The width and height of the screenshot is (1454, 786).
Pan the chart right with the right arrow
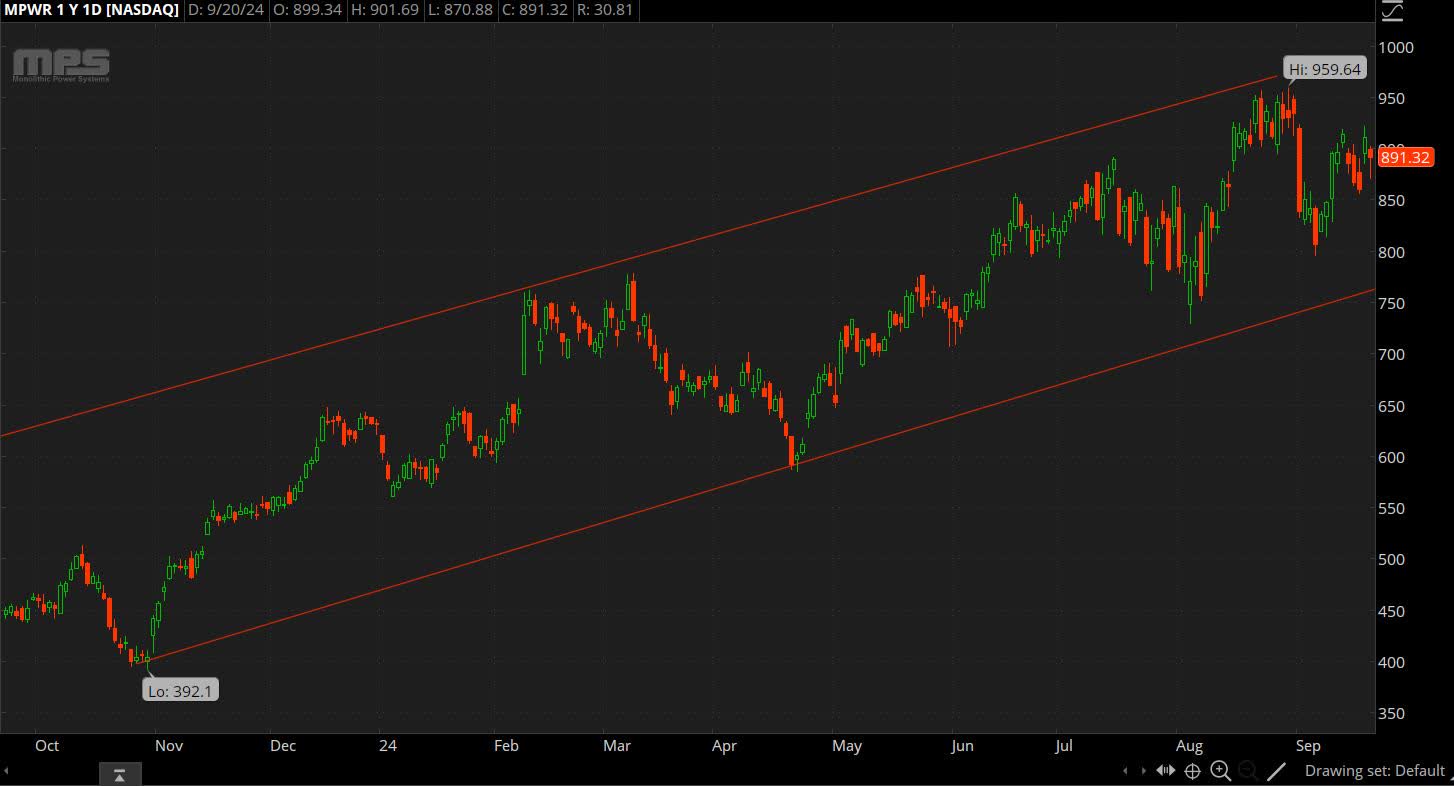(x=1146, y=771)
